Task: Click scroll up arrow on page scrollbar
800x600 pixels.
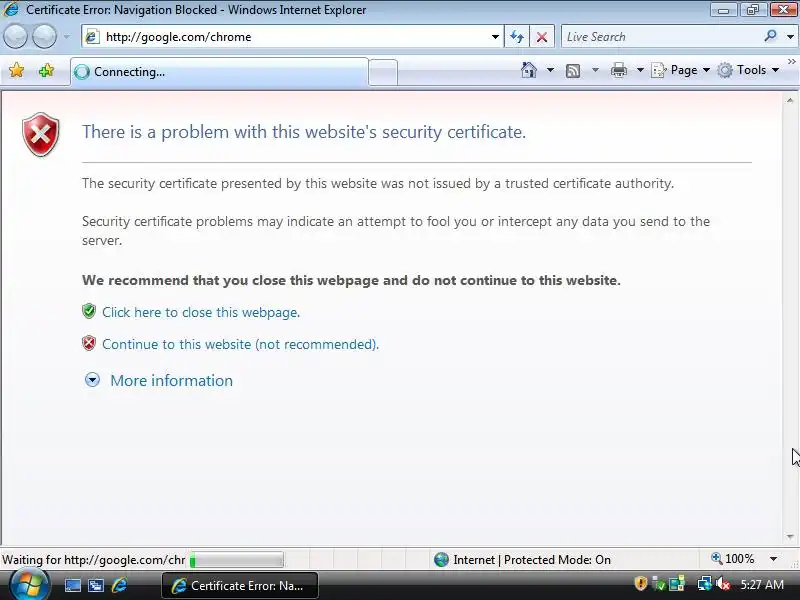Action: pos(790,101)
